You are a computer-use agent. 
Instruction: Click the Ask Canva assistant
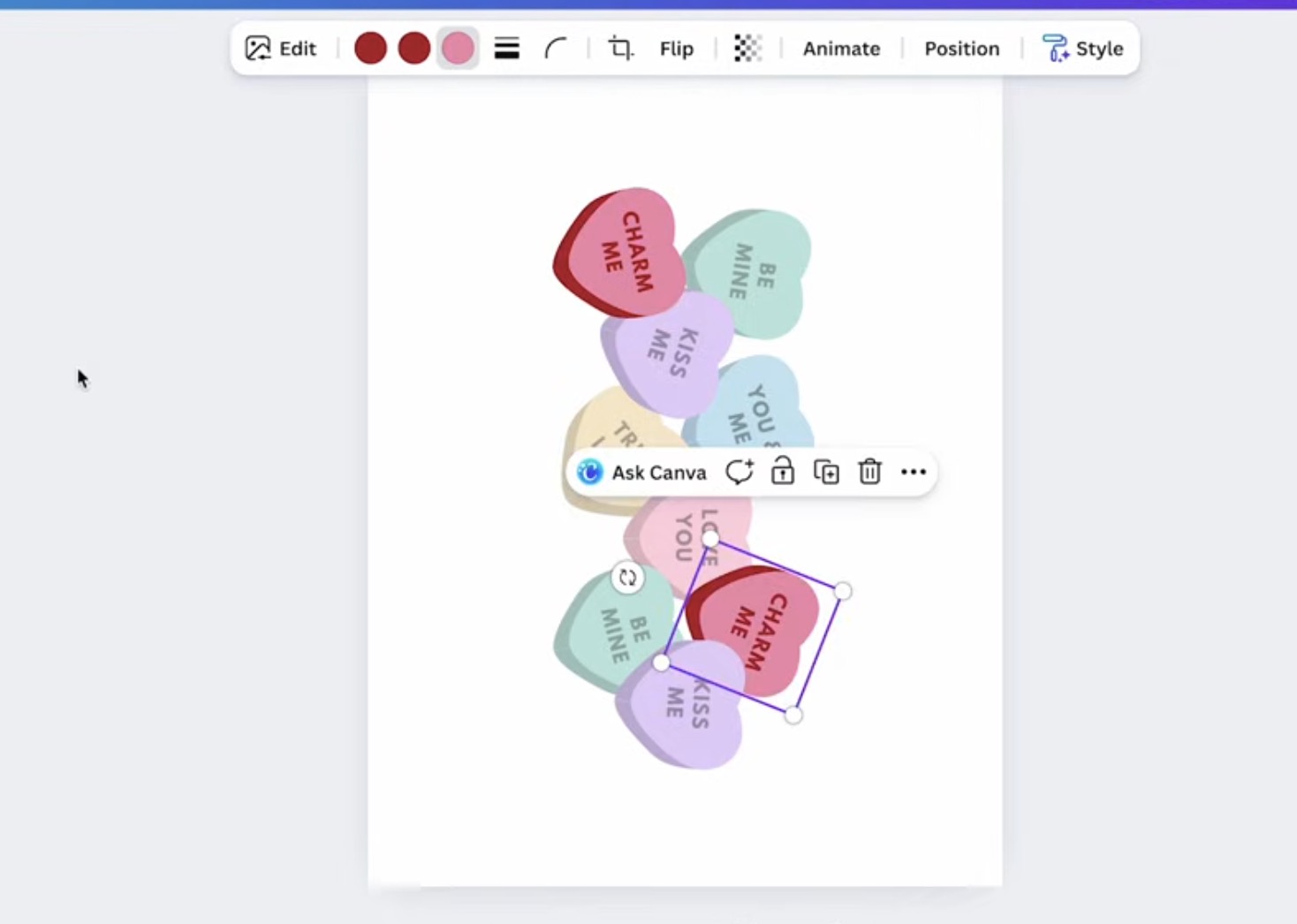click(641, 472)
